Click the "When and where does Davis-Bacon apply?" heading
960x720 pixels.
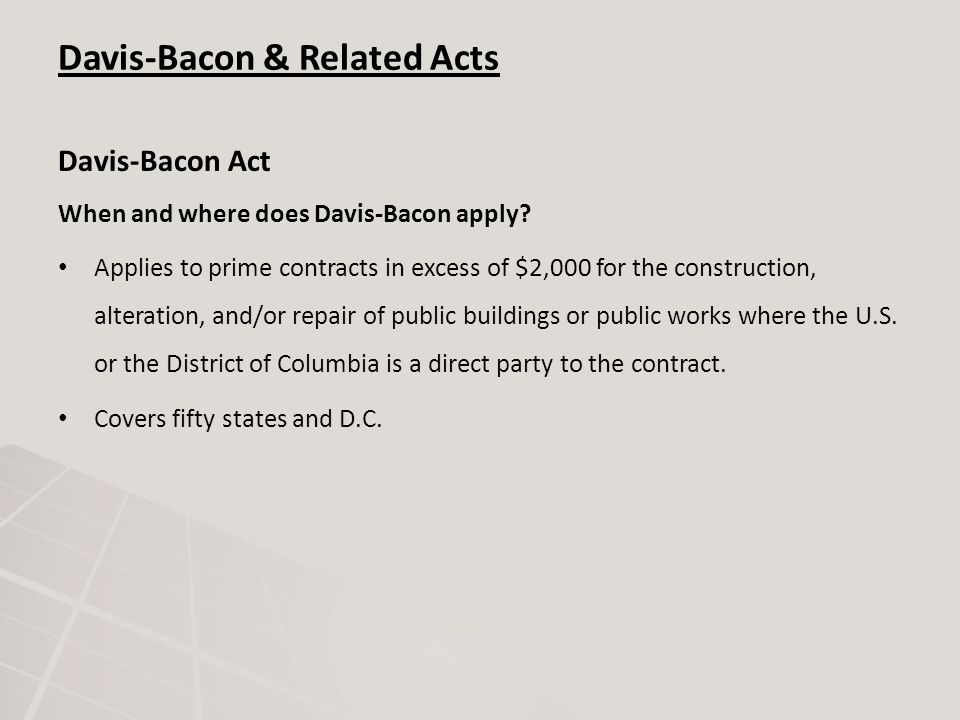294,214
